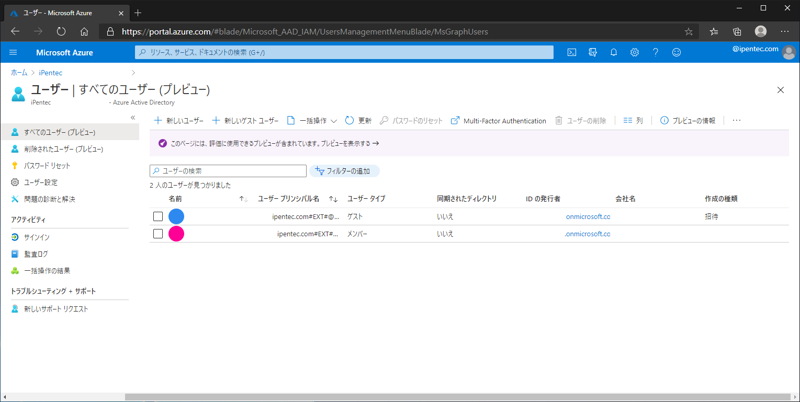The width and height of the screenshot is (800, 402).
Task: Click the 招待 cell in the guest row
Action: (711, 216)
